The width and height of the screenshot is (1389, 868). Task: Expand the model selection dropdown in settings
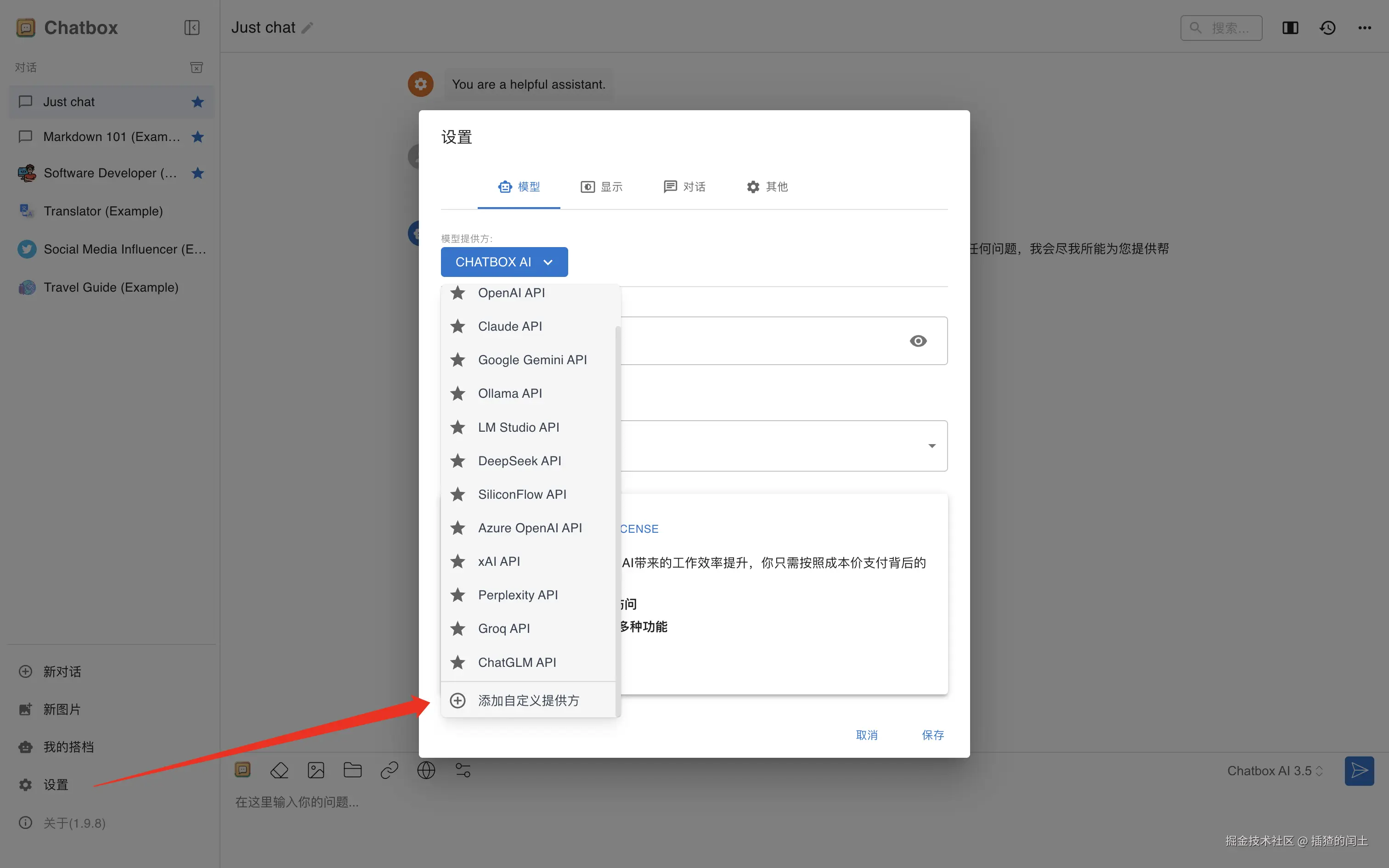pos(931,445)
